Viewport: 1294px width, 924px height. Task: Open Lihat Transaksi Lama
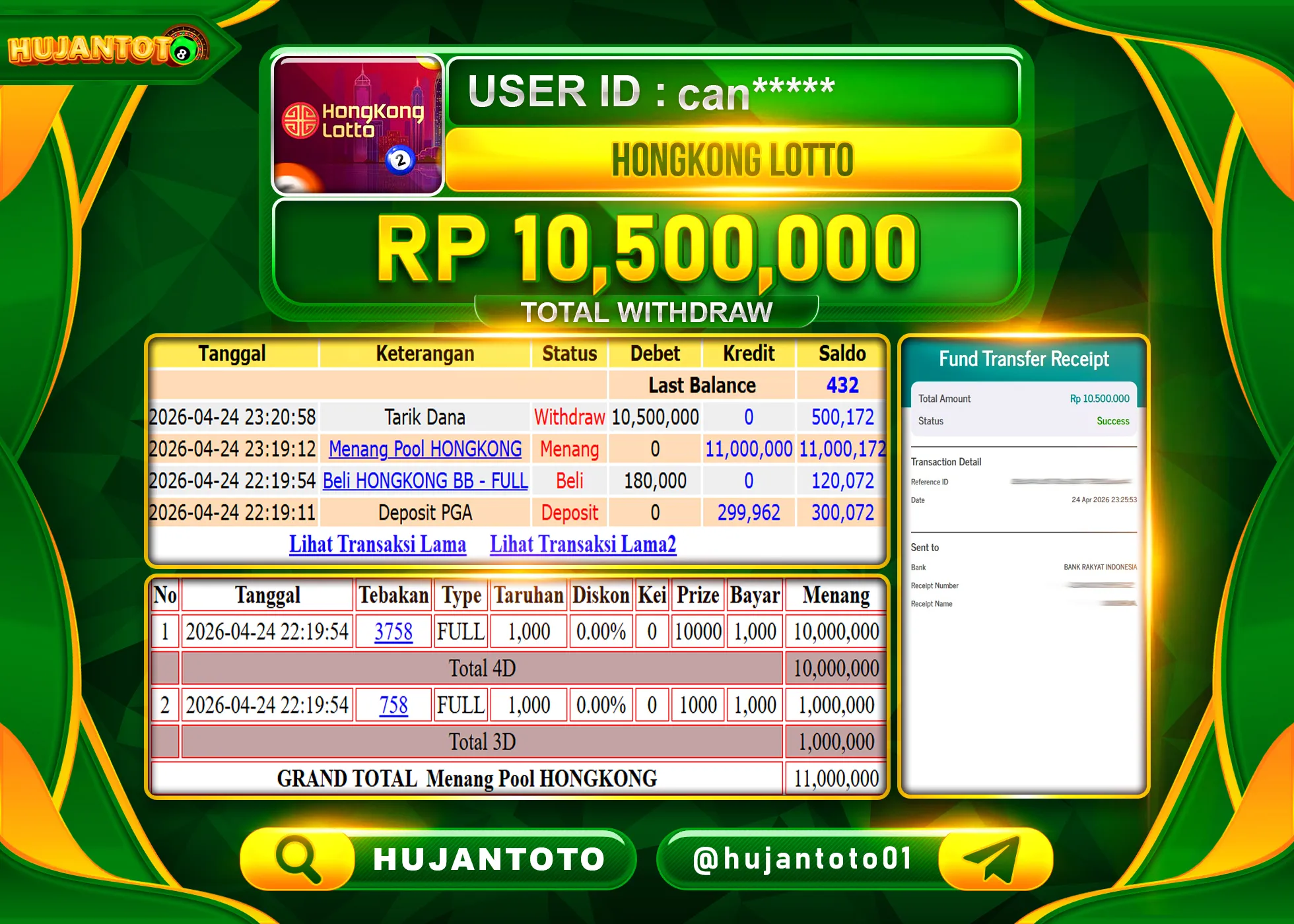coord(378,544)
